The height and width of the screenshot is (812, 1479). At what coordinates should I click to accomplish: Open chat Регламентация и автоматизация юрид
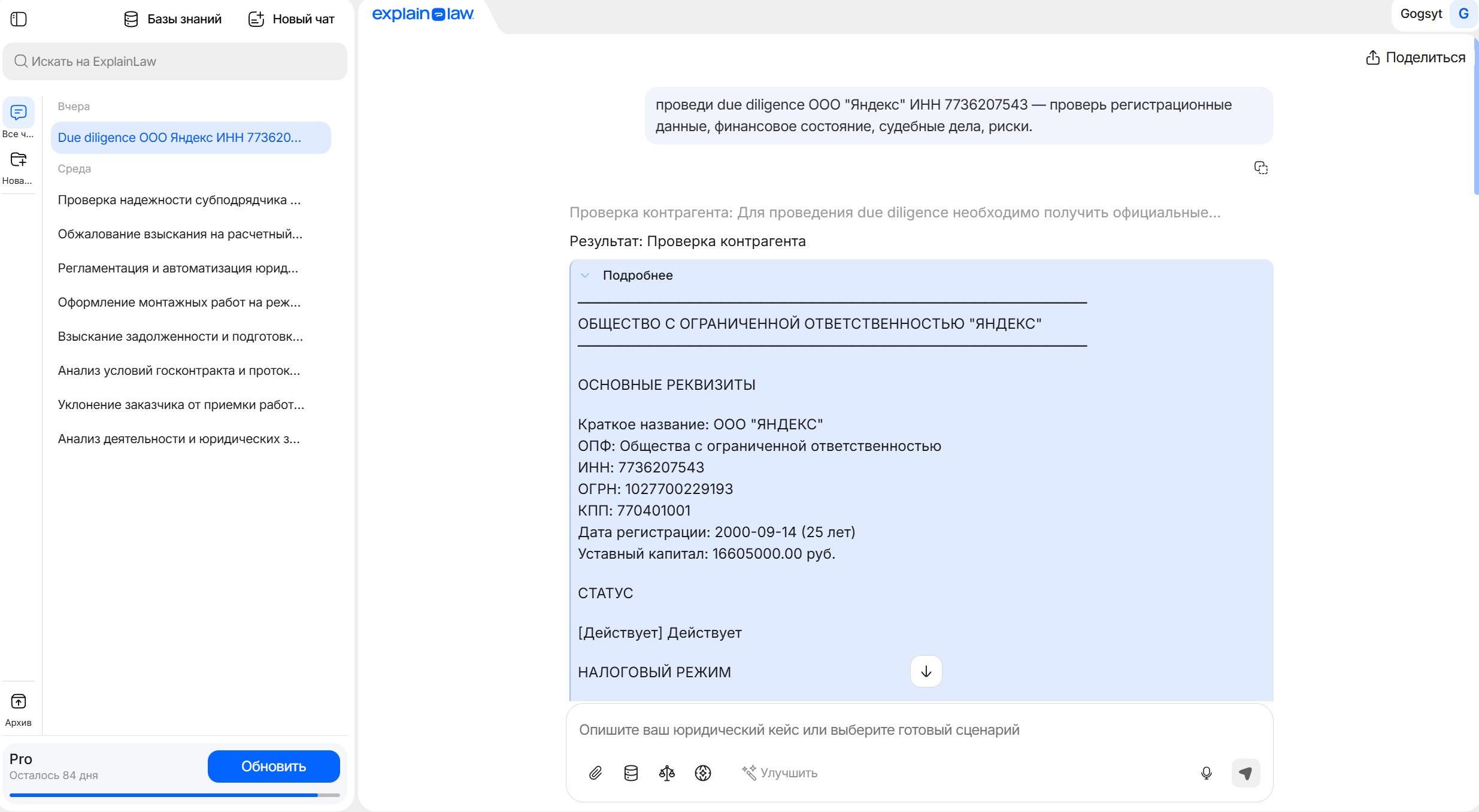pyautogui.click(x=191, y=268)
